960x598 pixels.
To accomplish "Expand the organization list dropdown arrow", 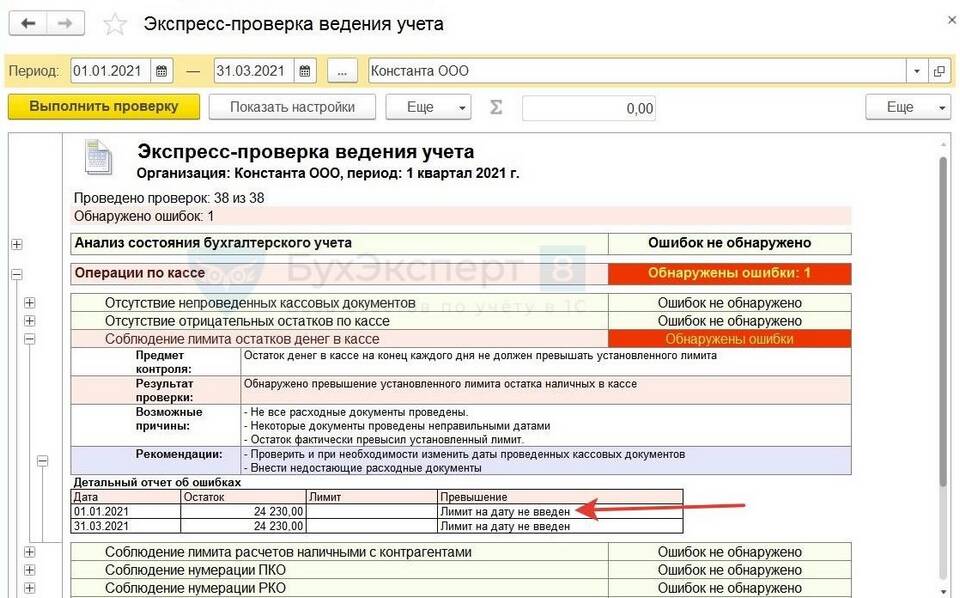I will (917, 71).
